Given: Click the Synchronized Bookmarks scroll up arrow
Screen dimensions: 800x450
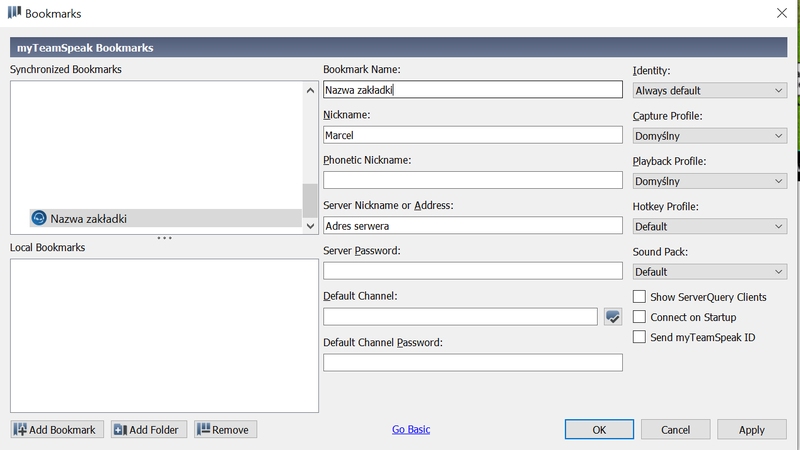Looking at the screenshot, I should (x=310, y=90).
